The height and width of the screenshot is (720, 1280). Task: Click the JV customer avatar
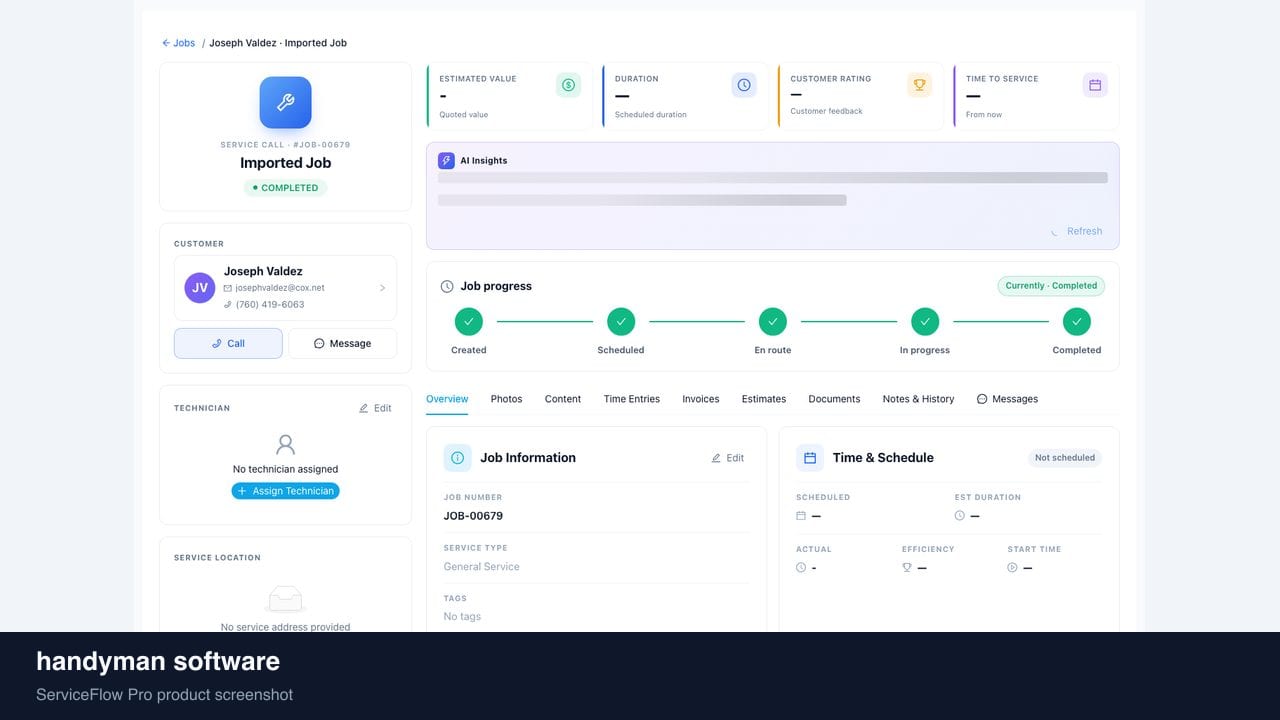[200, 288]
